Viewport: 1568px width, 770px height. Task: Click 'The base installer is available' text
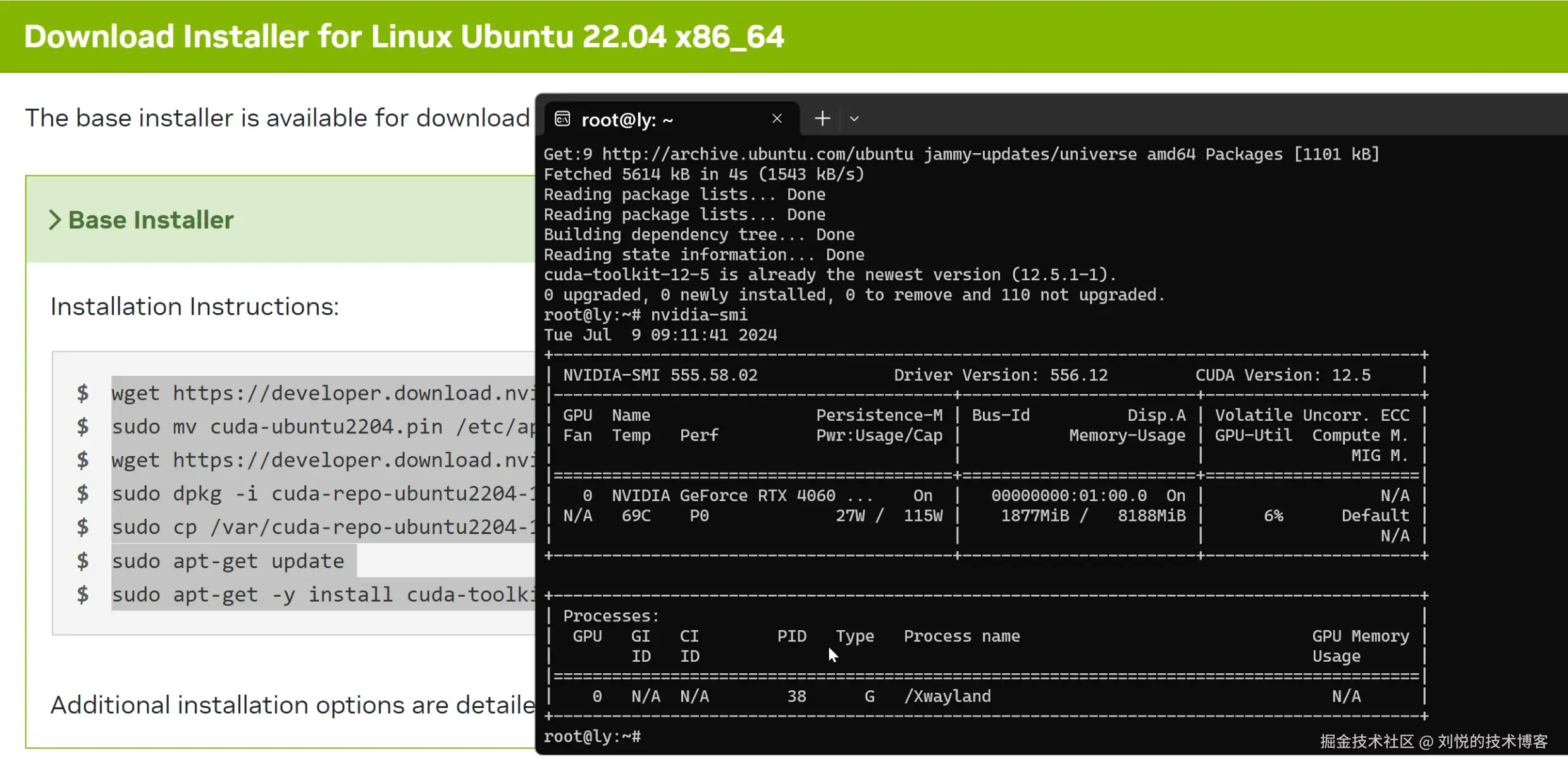[277, 118]
